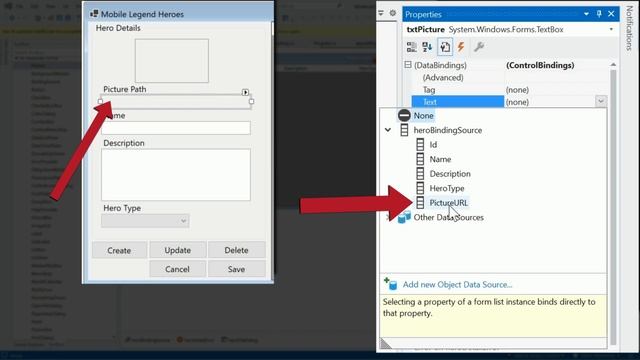The image size is (640, 360).
Task: Select the Text property under DataBindings
Action: point(458,102)
